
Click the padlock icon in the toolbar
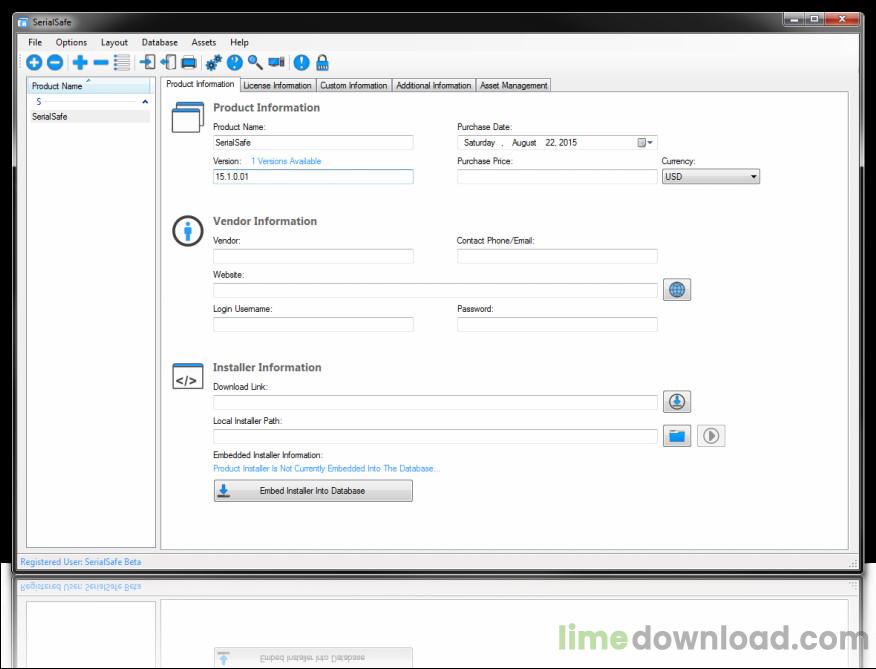pos(323,63)
